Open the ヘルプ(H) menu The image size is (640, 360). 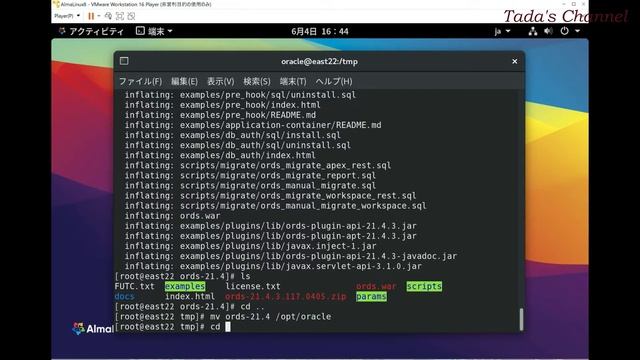(333, 81)
